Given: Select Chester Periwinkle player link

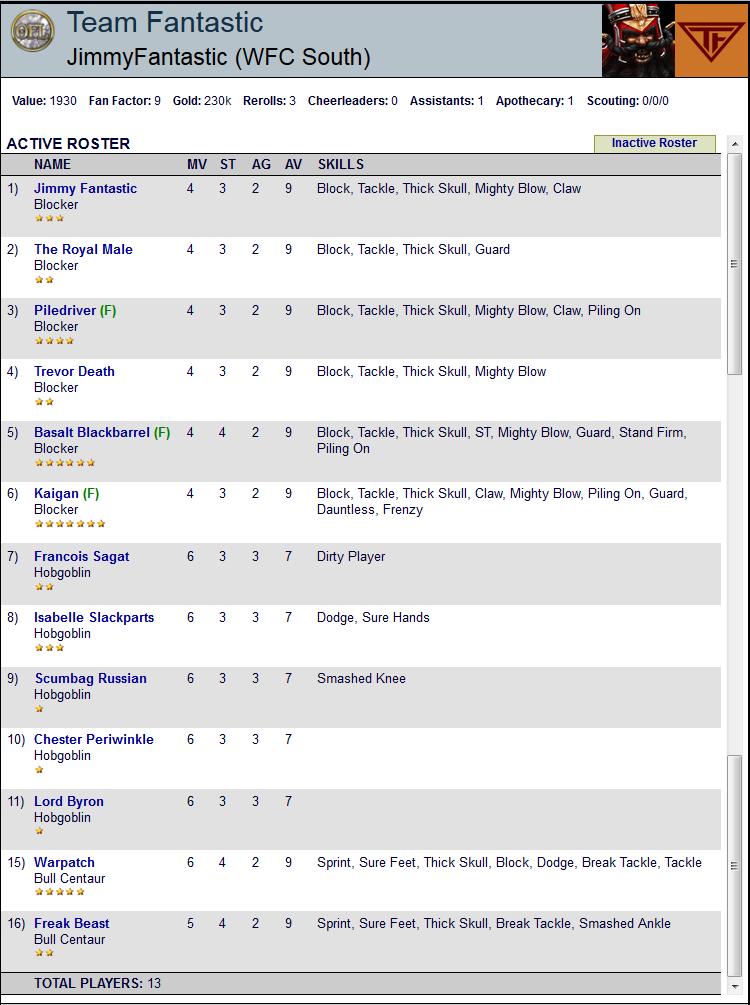Looking at the screenshot, I should 94,739.
